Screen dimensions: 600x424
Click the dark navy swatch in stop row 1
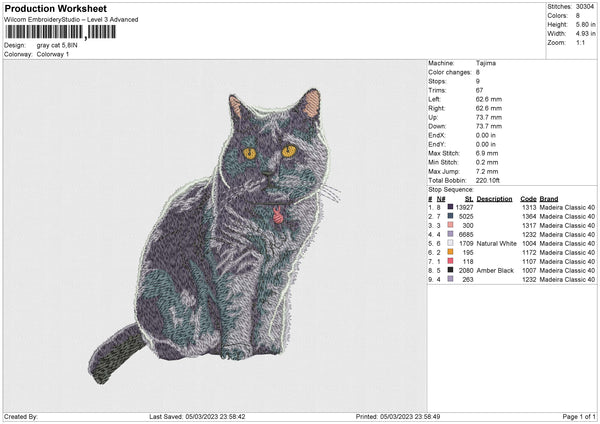[x=450, y=207]
